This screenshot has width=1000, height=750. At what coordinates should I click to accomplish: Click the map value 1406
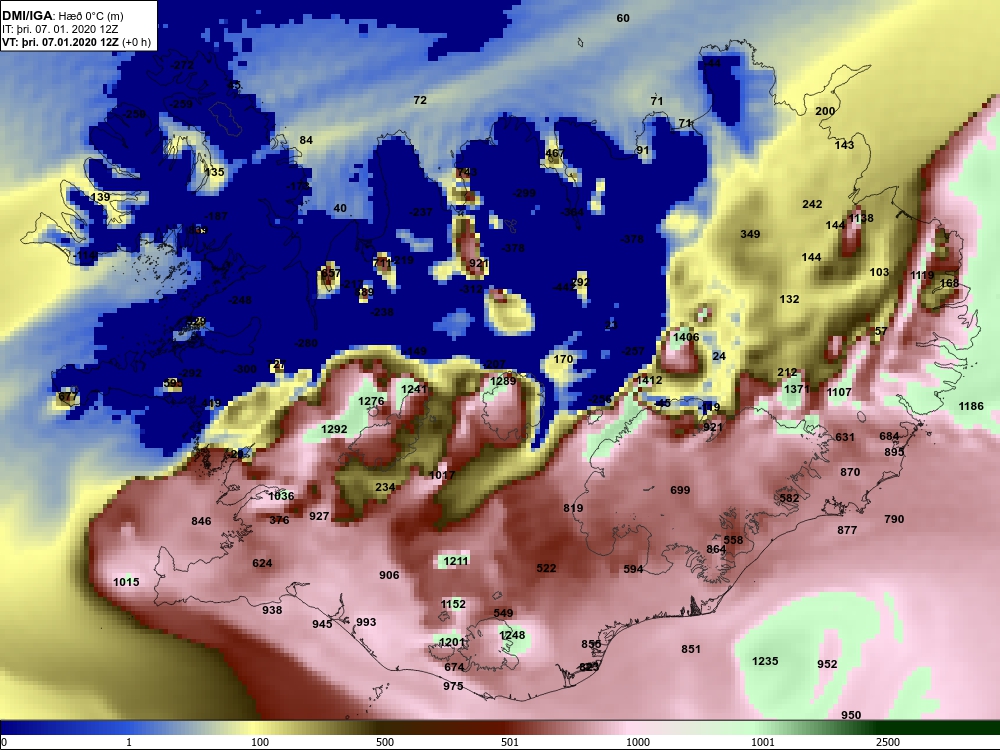coord(686,337)
